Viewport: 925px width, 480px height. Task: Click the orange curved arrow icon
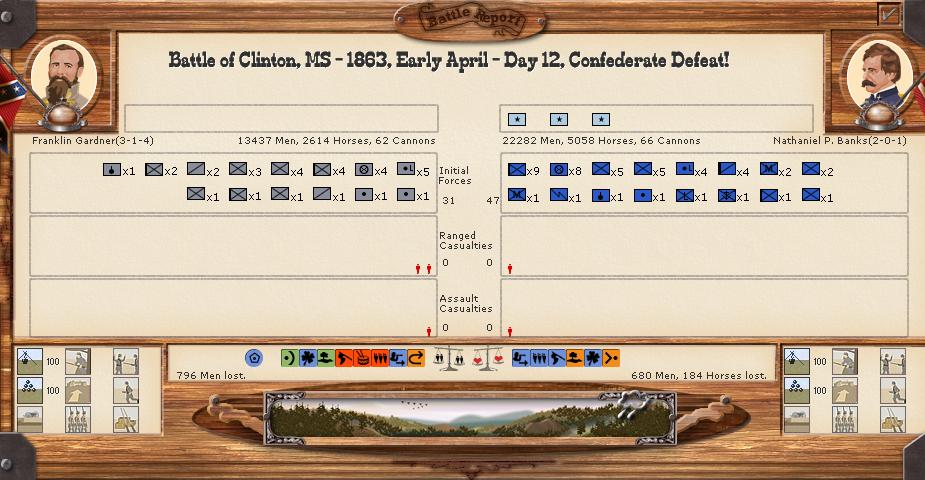416,357
